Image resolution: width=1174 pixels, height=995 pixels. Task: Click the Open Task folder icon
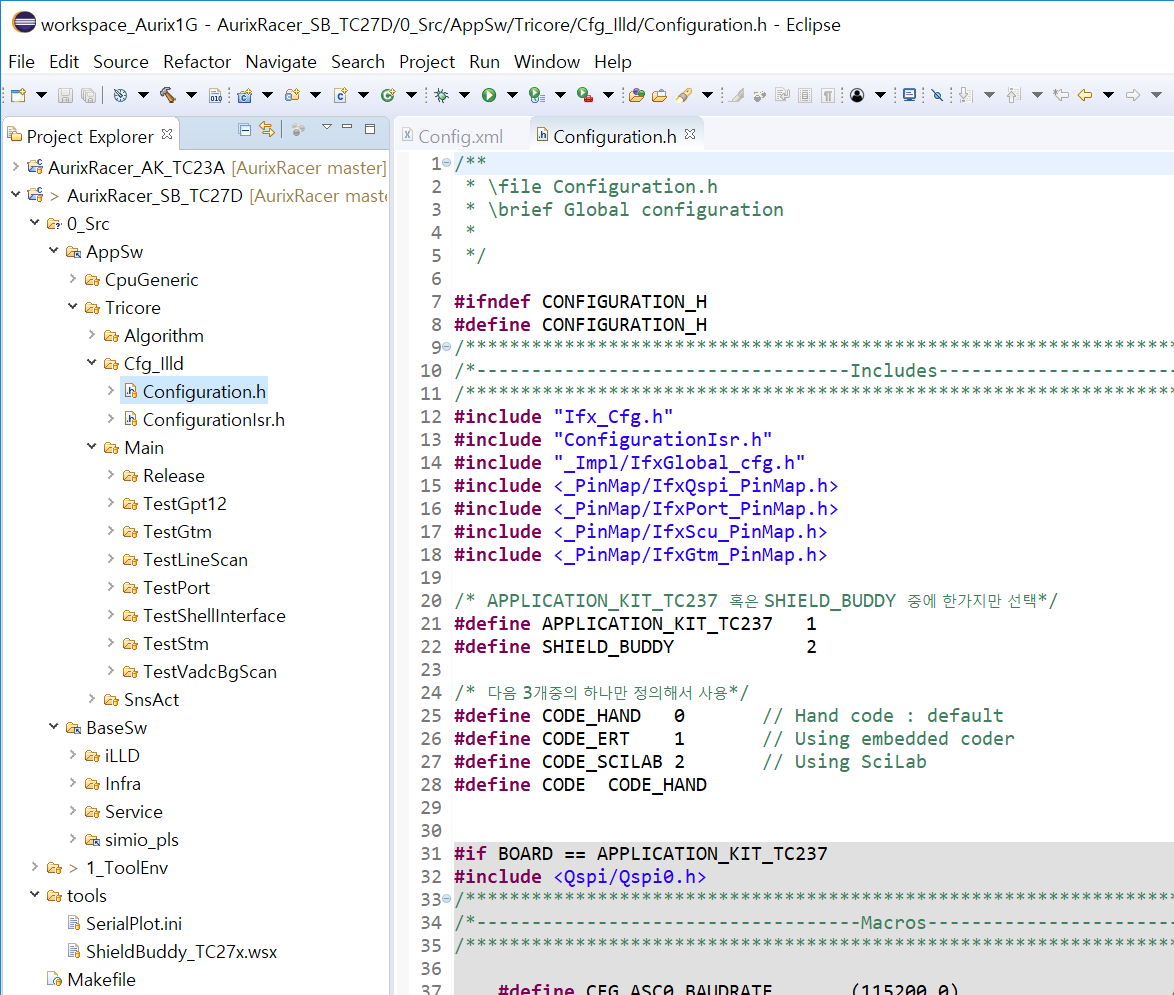[x=660, y=95]
